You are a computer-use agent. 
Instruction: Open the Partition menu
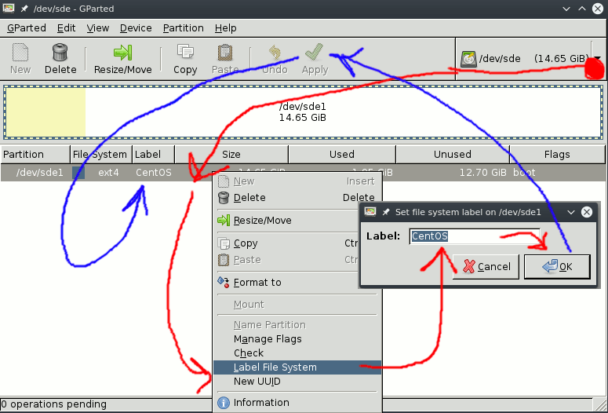(183, 28)
